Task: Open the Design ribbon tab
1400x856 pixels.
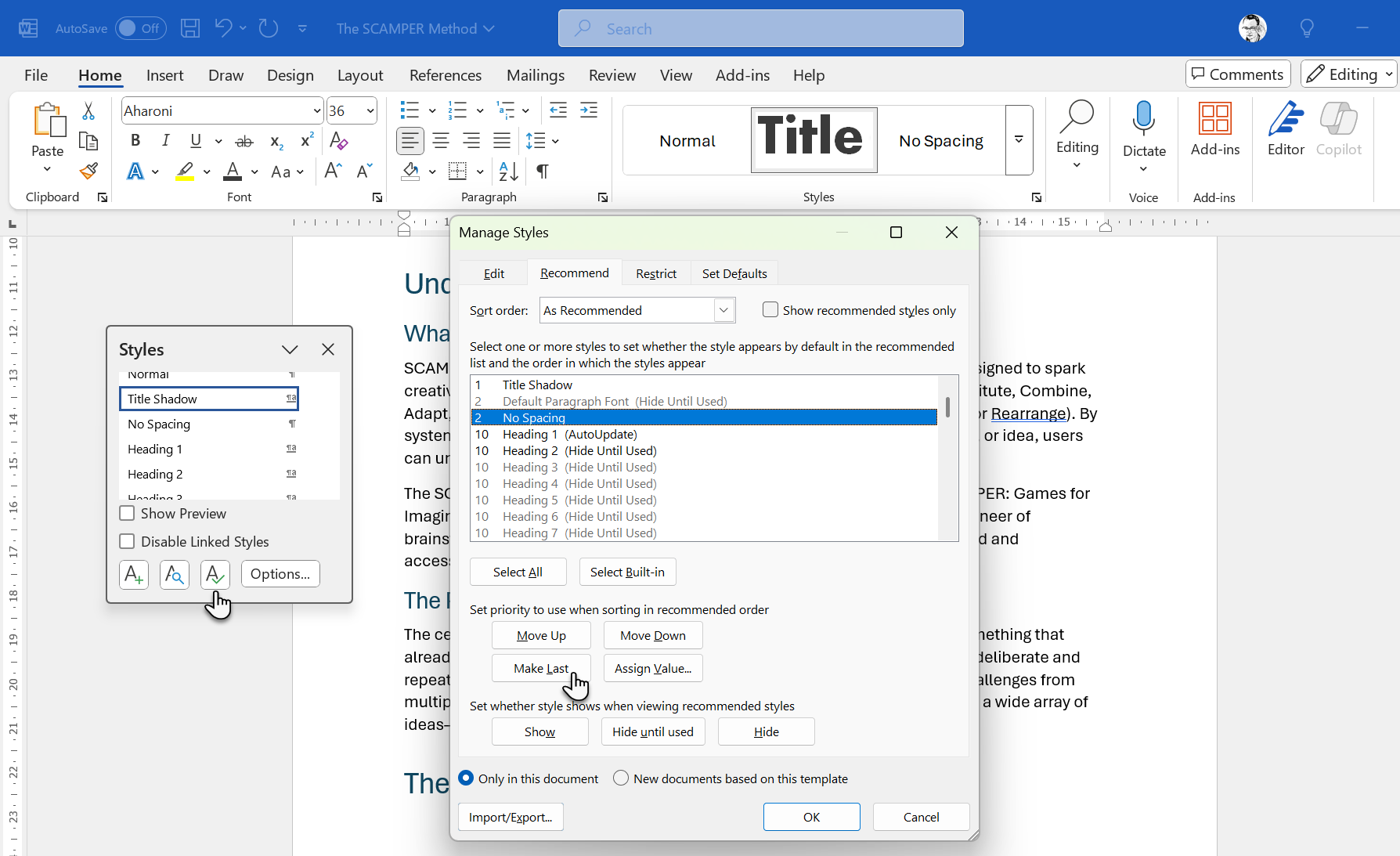Action: click(x=290, y=75)
